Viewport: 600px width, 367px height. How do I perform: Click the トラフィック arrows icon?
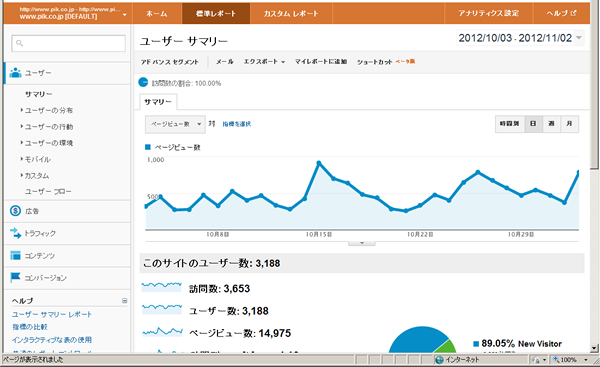click(15, 233)
